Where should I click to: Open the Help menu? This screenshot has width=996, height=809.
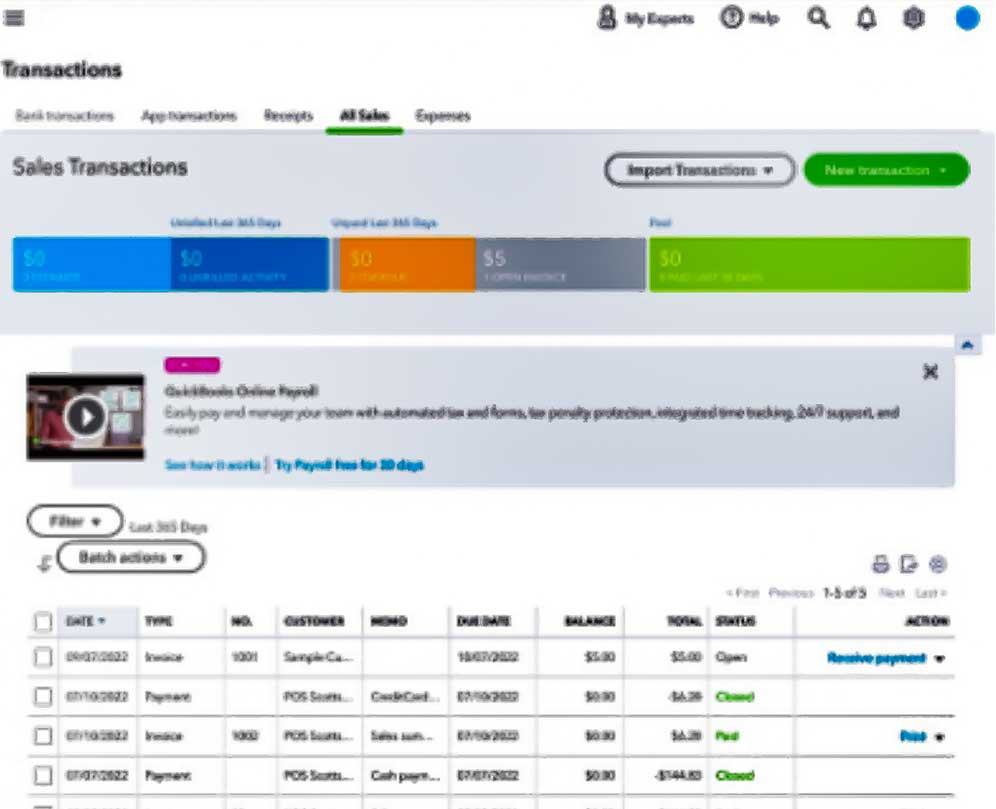click(x=750, y=18)
